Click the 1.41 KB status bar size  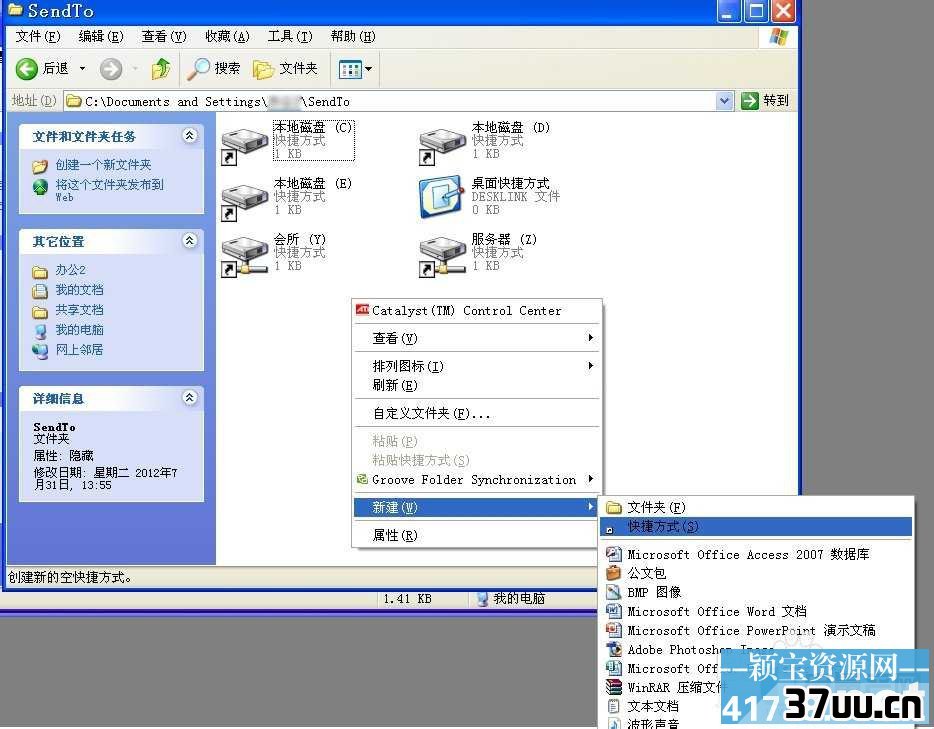pos(407,599)
